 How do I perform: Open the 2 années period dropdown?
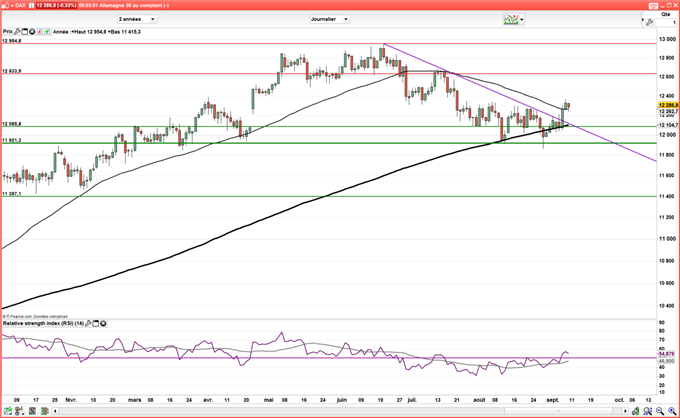tap(137, 19)
